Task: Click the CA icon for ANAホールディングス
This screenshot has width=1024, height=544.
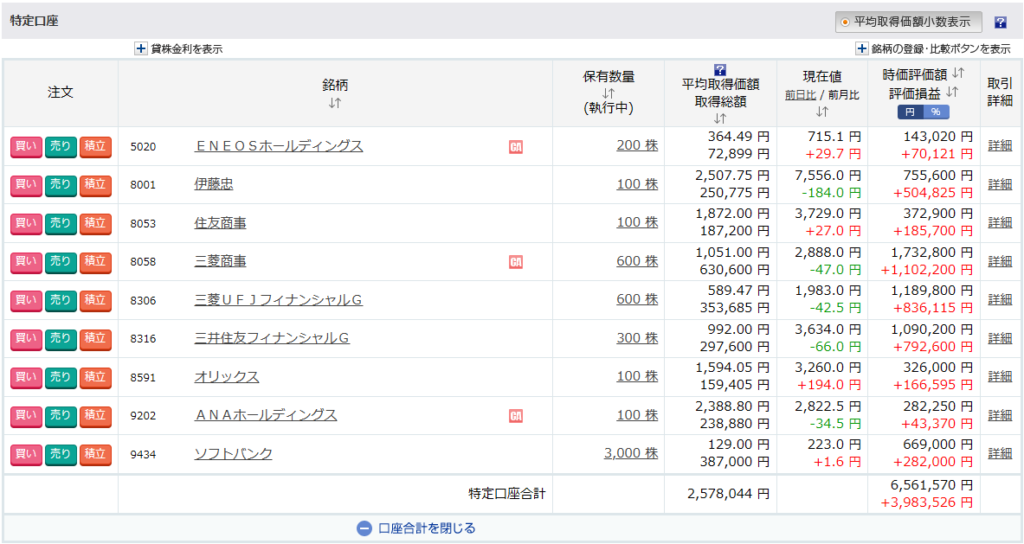Action: tap(515, 416)
